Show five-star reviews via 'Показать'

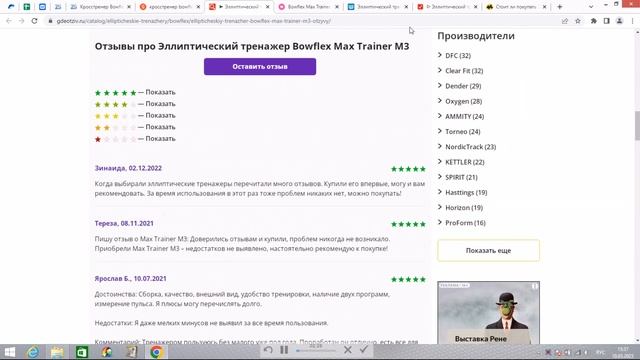pos(160,92)
